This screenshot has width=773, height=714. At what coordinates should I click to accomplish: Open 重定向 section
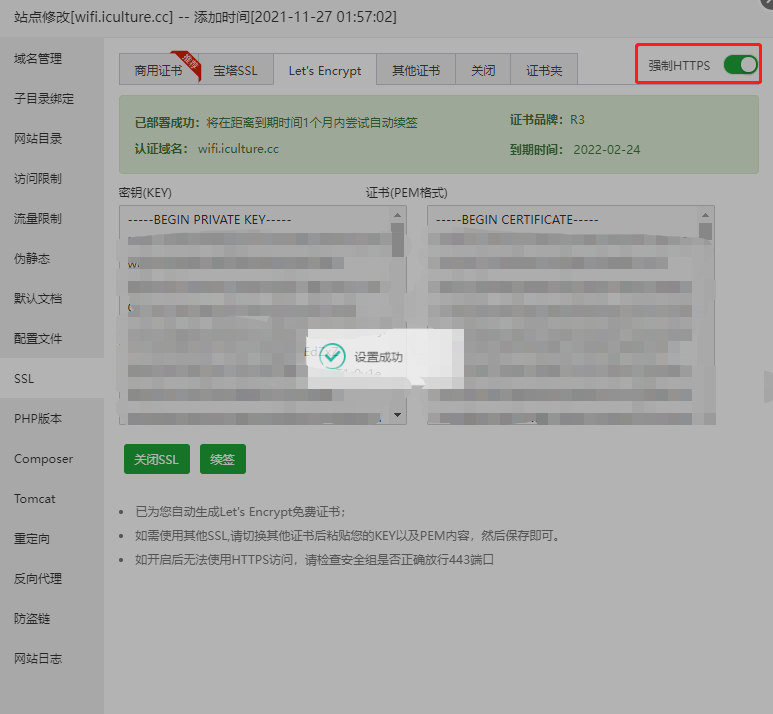pos(32,538)
